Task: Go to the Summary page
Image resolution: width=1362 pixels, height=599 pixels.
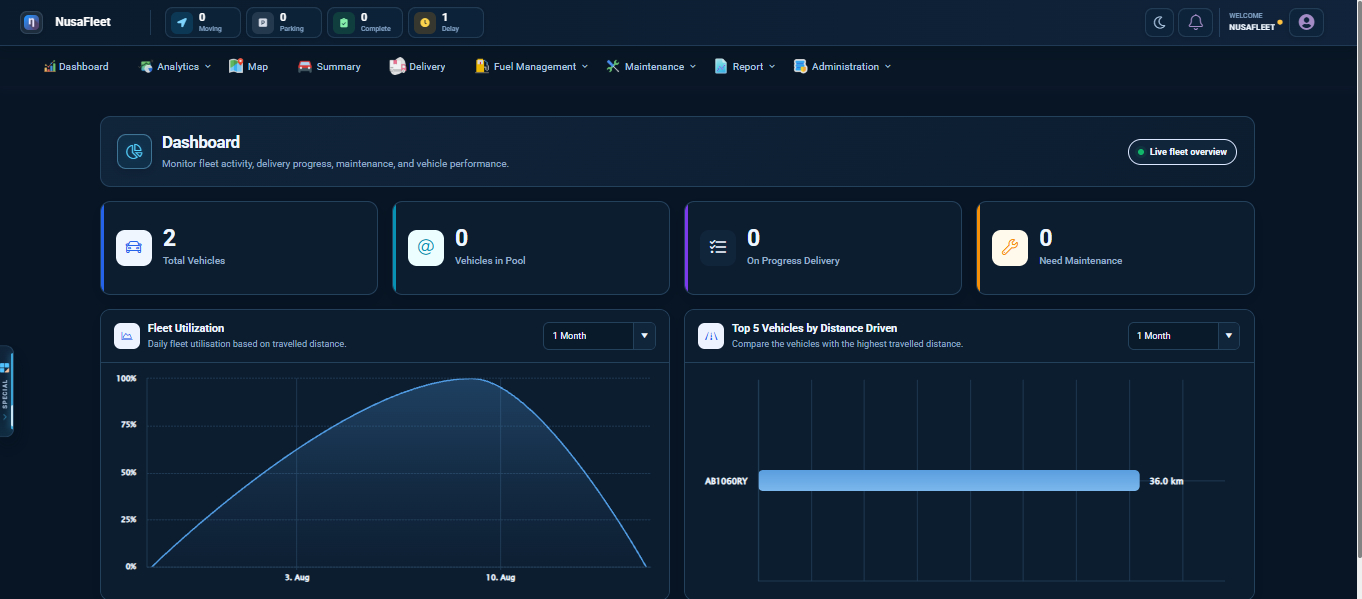Action: click(x=329, y=66)
